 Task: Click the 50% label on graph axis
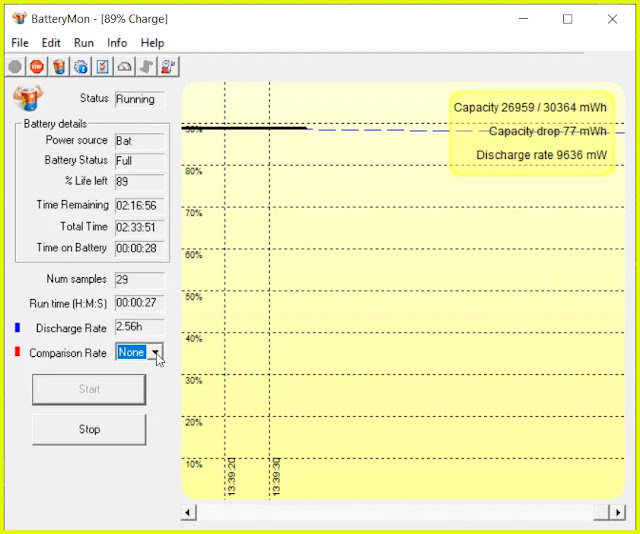click(194, 297)
